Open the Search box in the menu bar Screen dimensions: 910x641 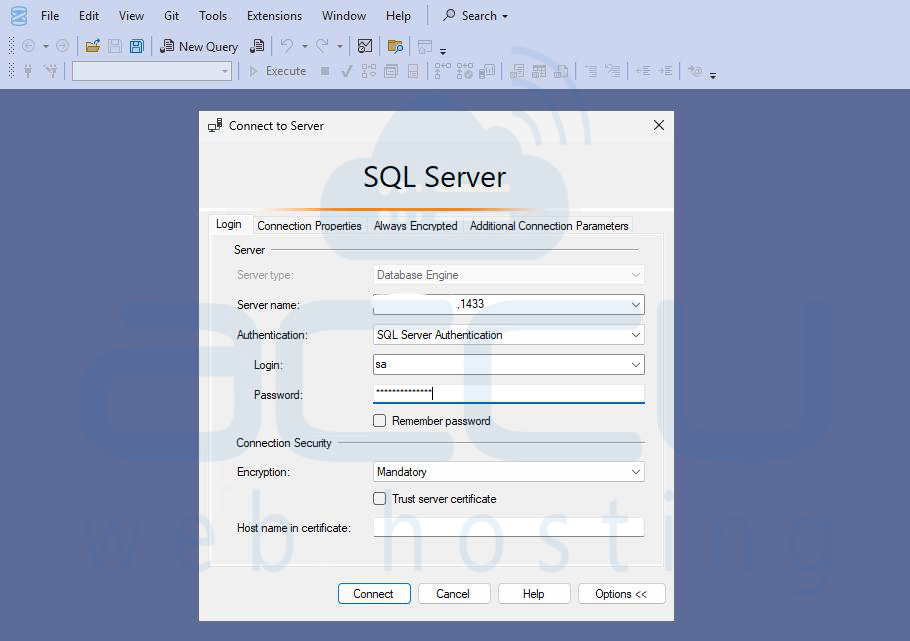[x=474, y=15]
